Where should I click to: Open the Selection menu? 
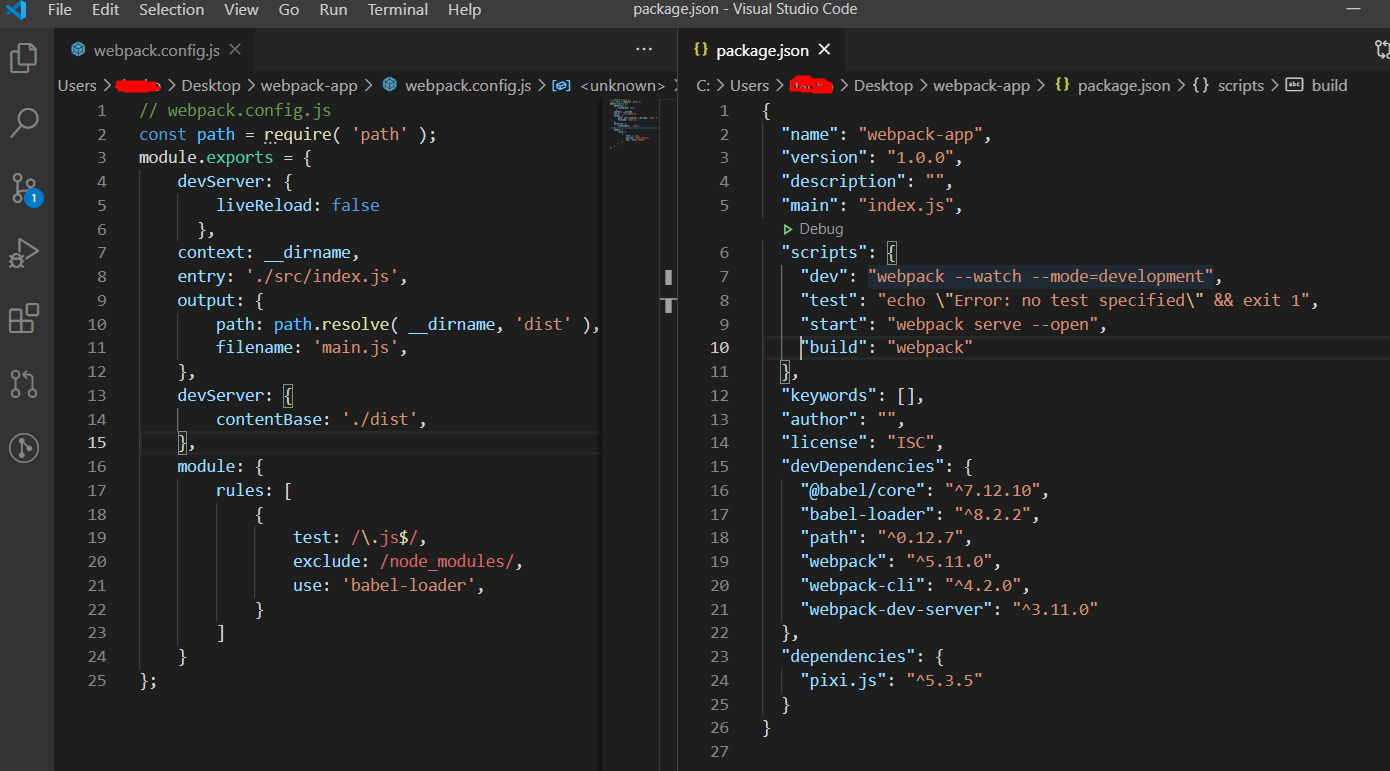(x=171, y=10)
